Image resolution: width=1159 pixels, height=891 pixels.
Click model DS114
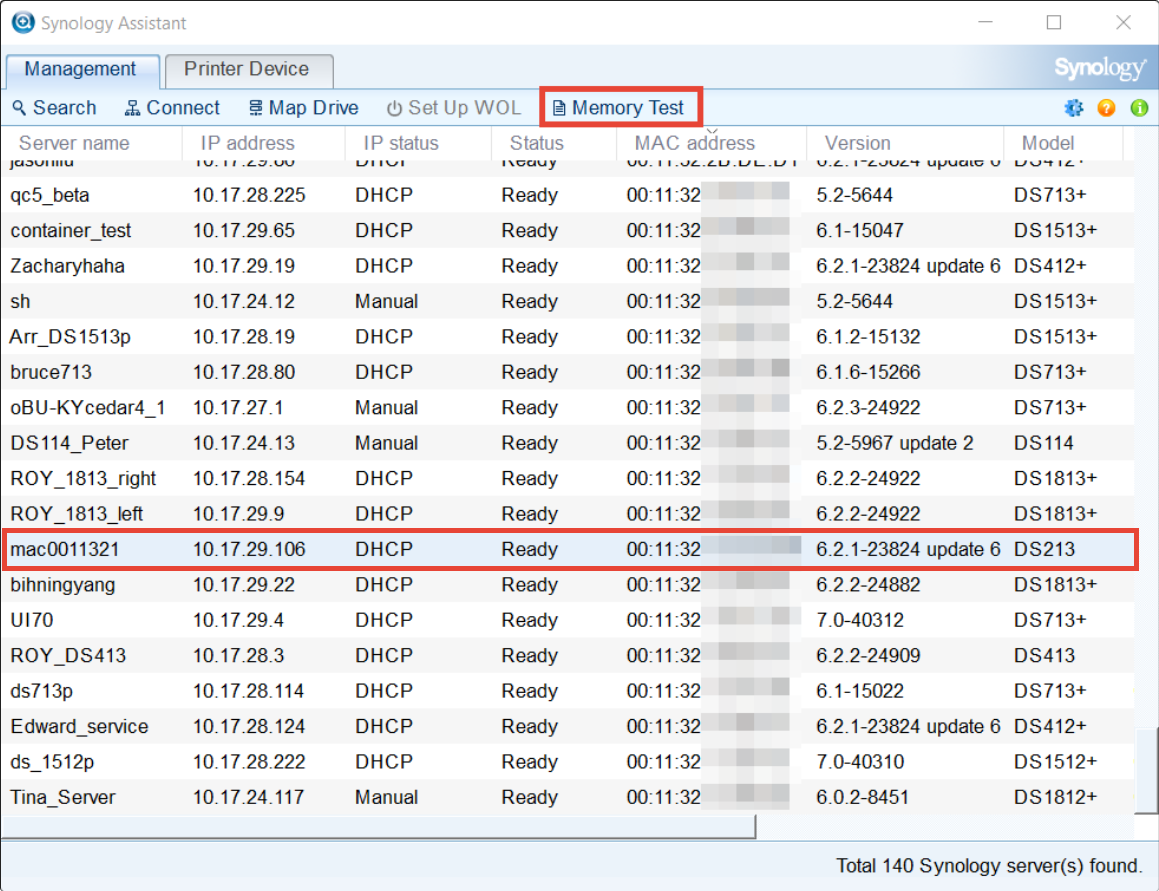coord(1043,443)
